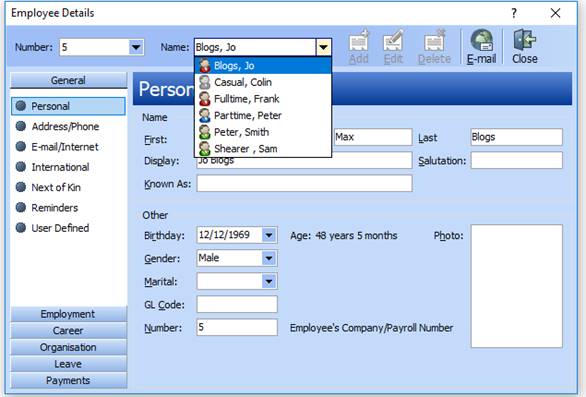Screen dimensions: 586x397
Task: Expand the Marital status dropdown
Action: [x=269, y=281]
